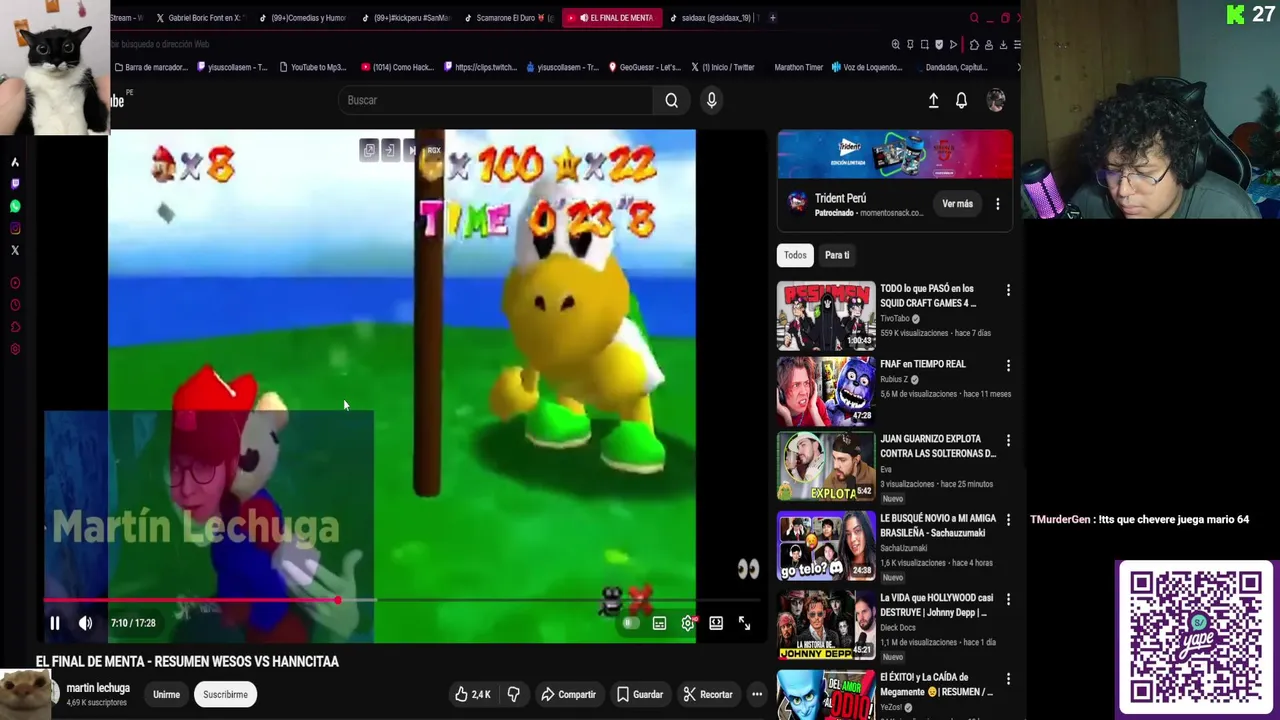Click the browser zoom magnifier toolbar icon
This screenshot has width=1280, height=720.
(x=896, y=44)
